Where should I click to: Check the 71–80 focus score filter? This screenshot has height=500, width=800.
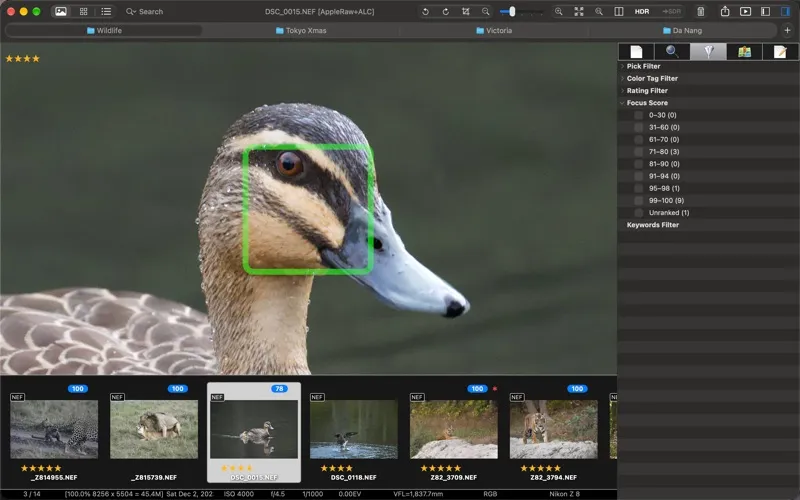click(638, 152)
